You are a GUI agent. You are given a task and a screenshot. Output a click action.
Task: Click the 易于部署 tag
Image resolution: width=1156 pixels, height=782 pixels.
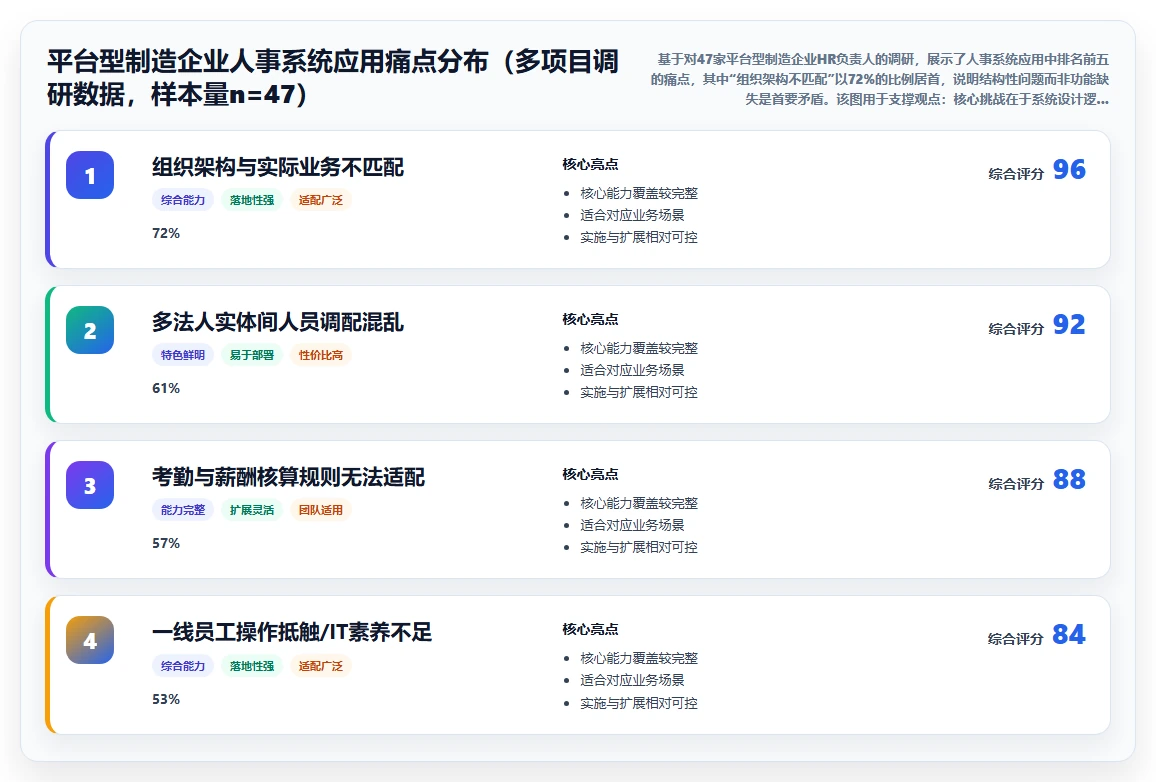[251, 355]
